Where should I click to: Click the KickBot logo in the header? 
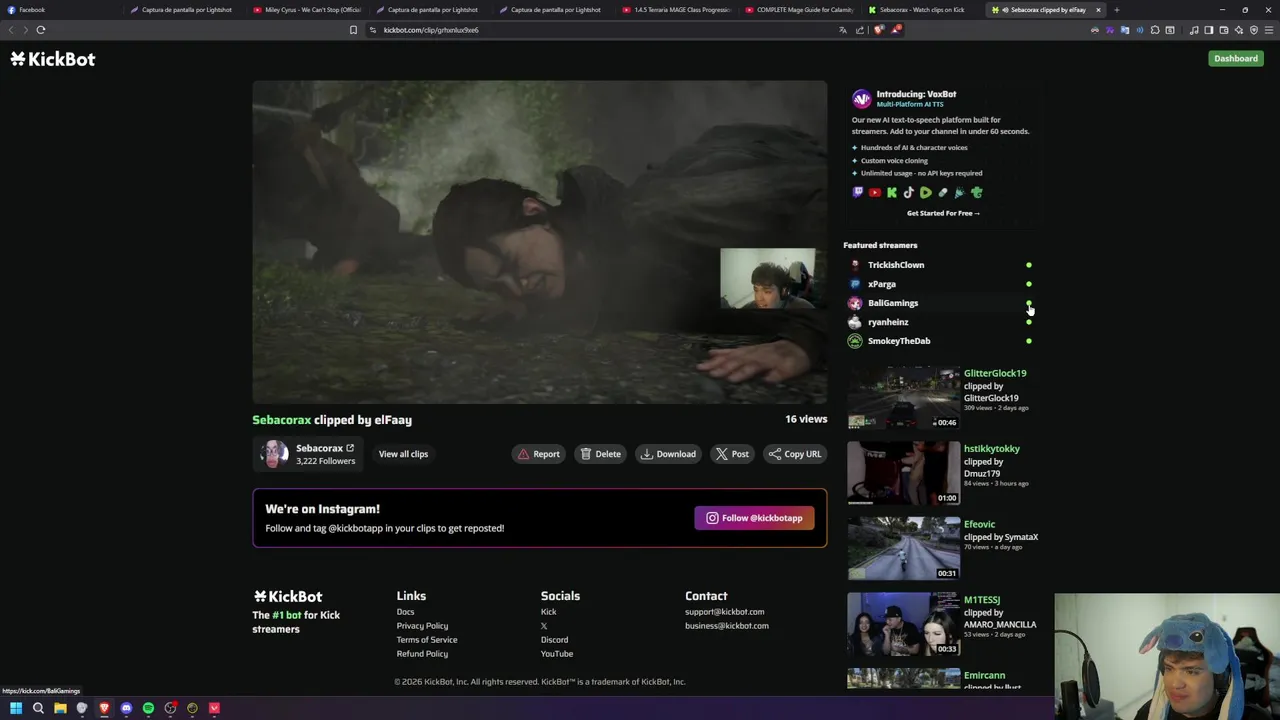coord(53,59)
